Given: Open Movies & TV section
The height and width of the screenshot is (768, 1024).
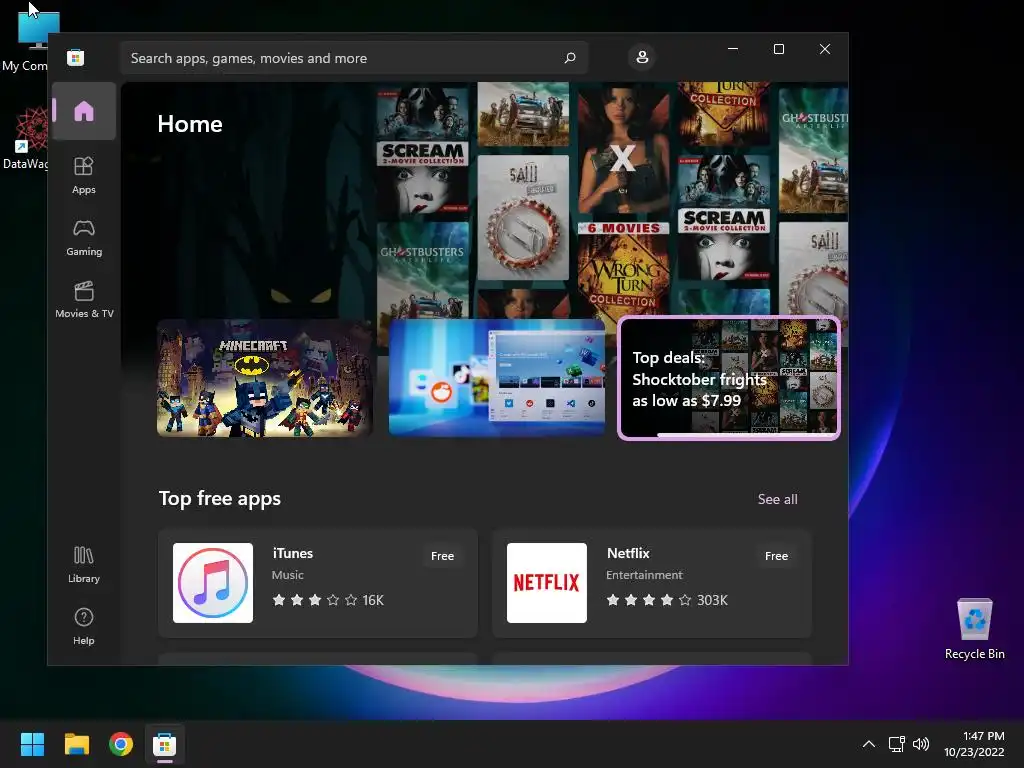Looking at the screenshot, I should coord(84,300).
